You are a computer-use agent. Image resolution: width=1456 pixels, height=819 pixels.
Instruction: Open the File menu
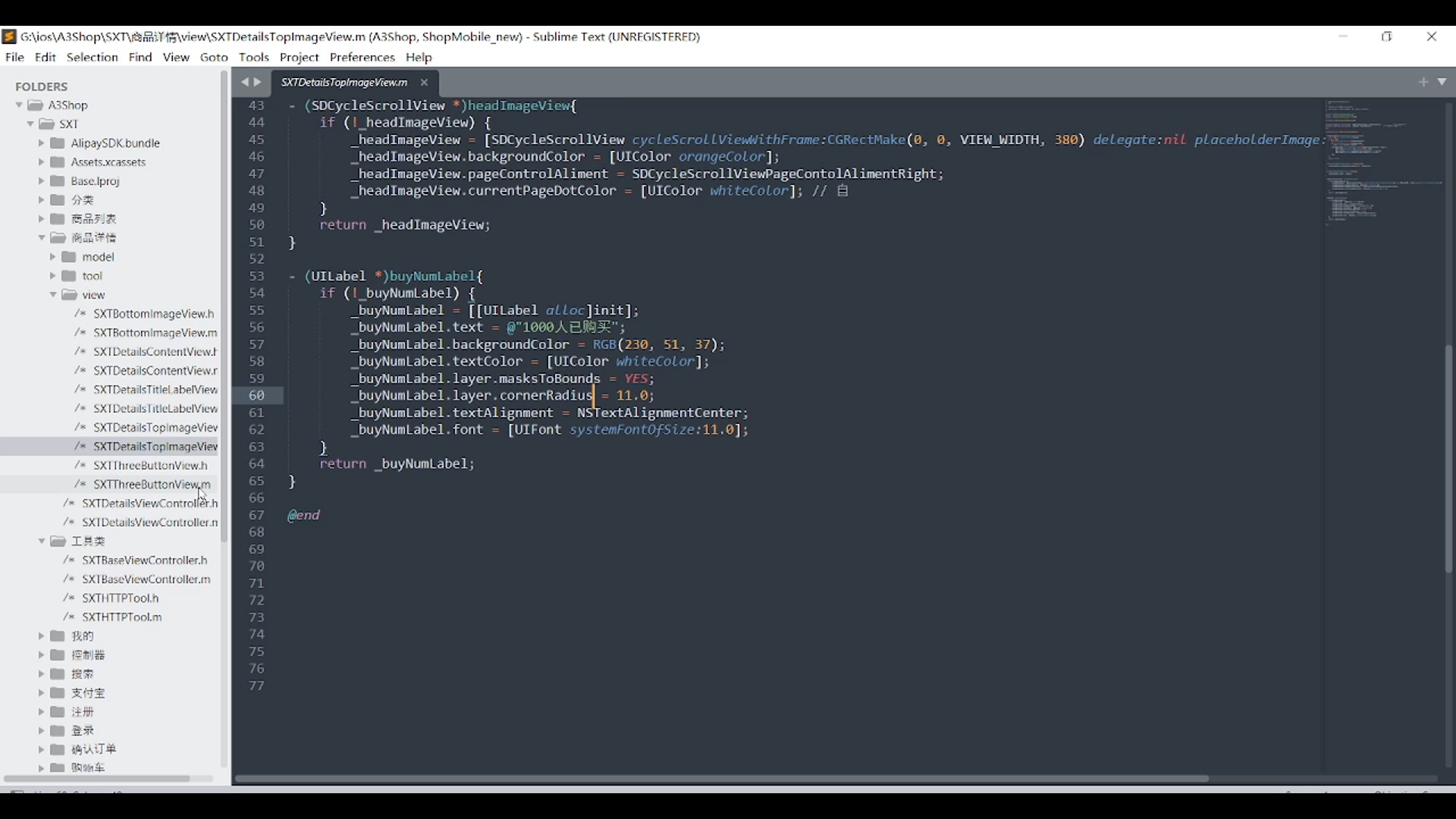[x=14, y=57]
